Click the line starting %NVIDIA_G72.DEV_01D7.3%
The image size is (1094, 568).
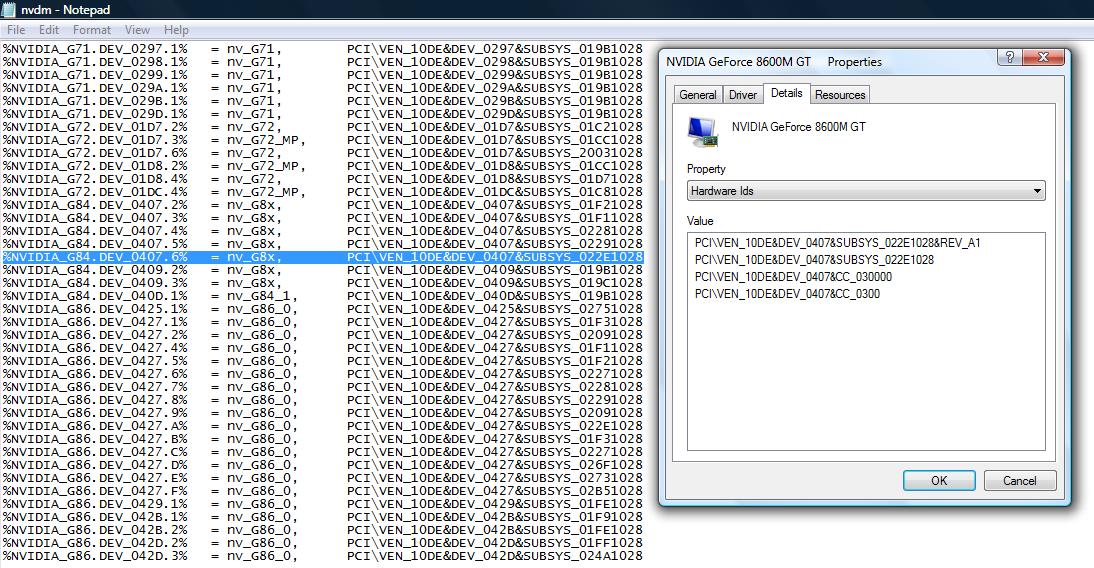tap(322, 140)
